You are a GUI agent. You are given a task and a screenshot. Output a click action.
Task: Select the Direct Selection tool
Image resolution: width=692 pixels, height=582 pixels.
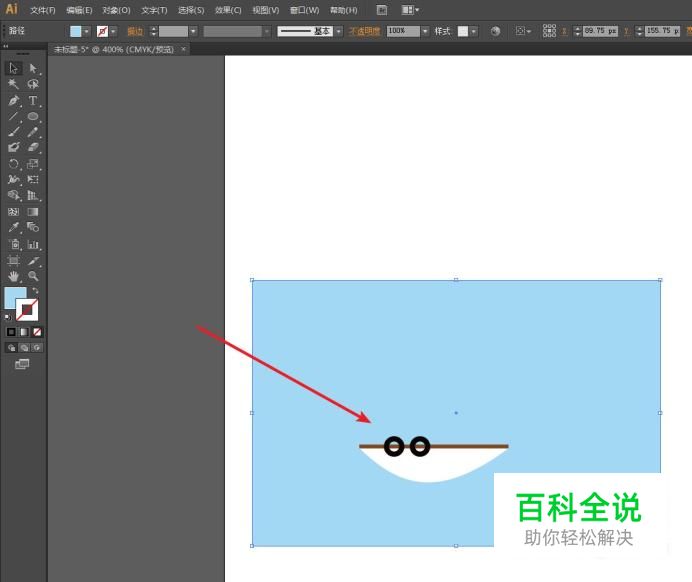point(33,68)
